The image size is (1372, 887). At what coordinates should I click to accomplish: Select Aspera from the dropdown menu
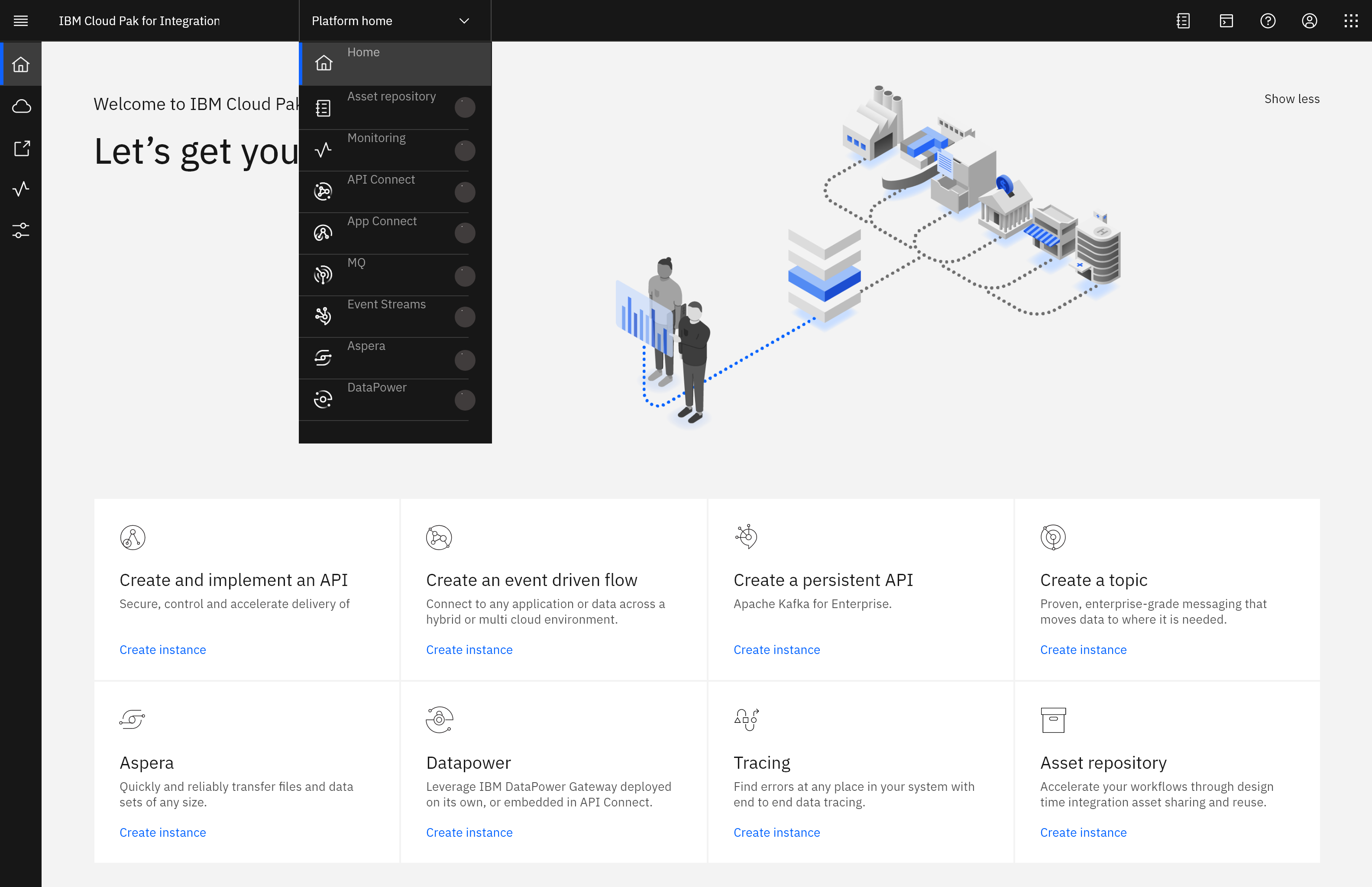click(395, 358)
